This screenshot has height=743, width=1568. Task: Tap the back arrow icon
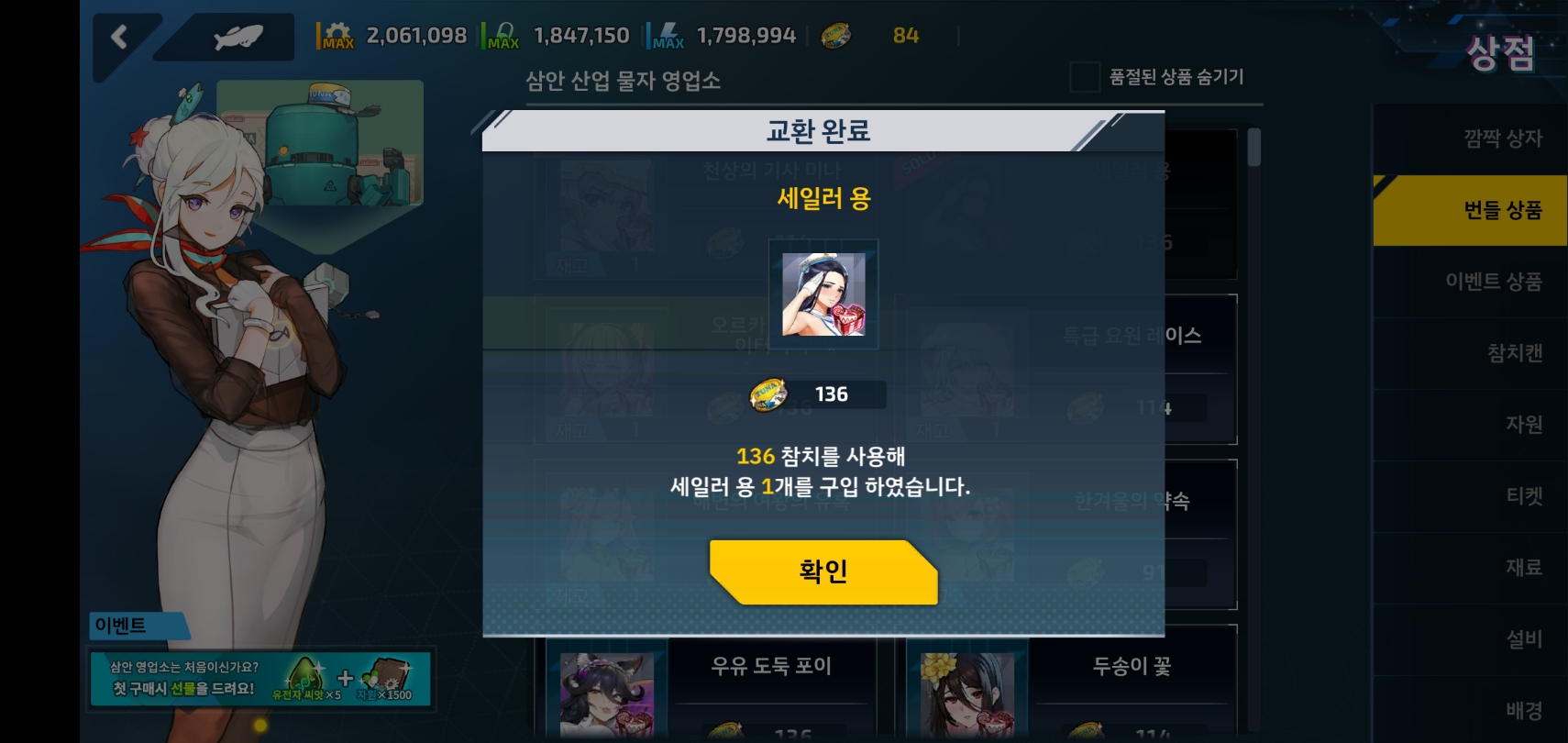(119, 37)
